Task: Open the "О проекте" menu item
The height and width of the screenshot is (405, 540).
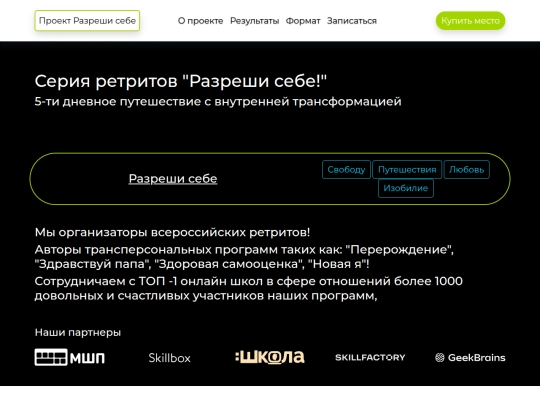Action: point(200,21)
